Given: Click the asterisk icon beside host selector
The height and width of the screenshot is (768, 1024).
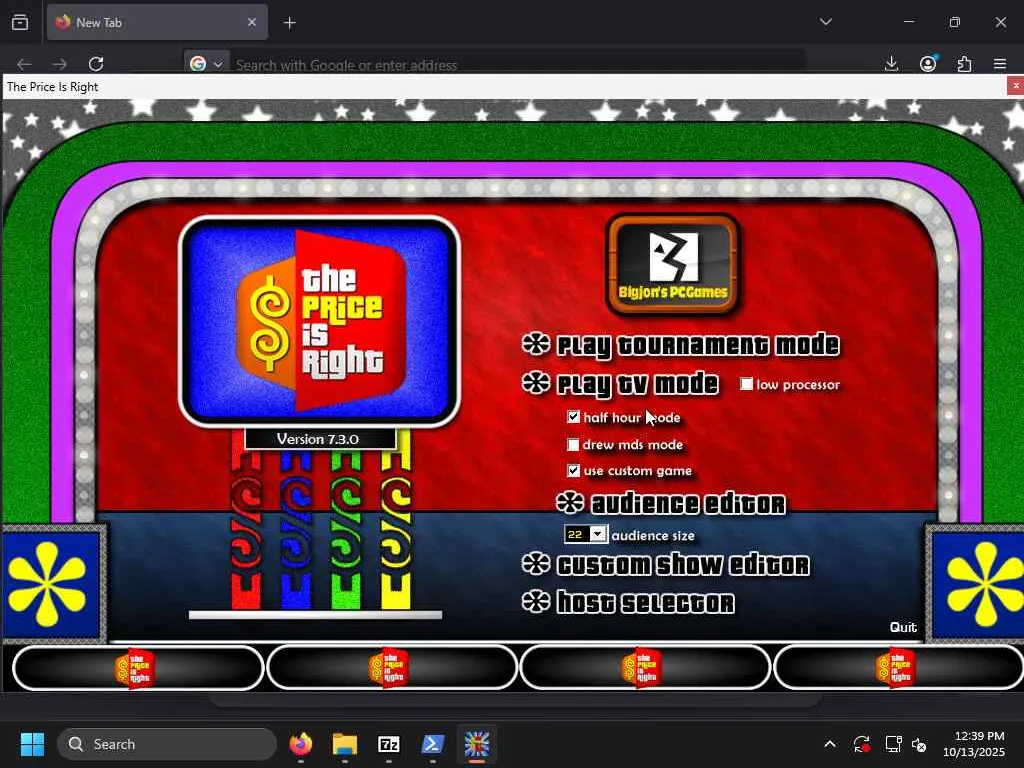Looking at the screenshot, I should 536,601.
